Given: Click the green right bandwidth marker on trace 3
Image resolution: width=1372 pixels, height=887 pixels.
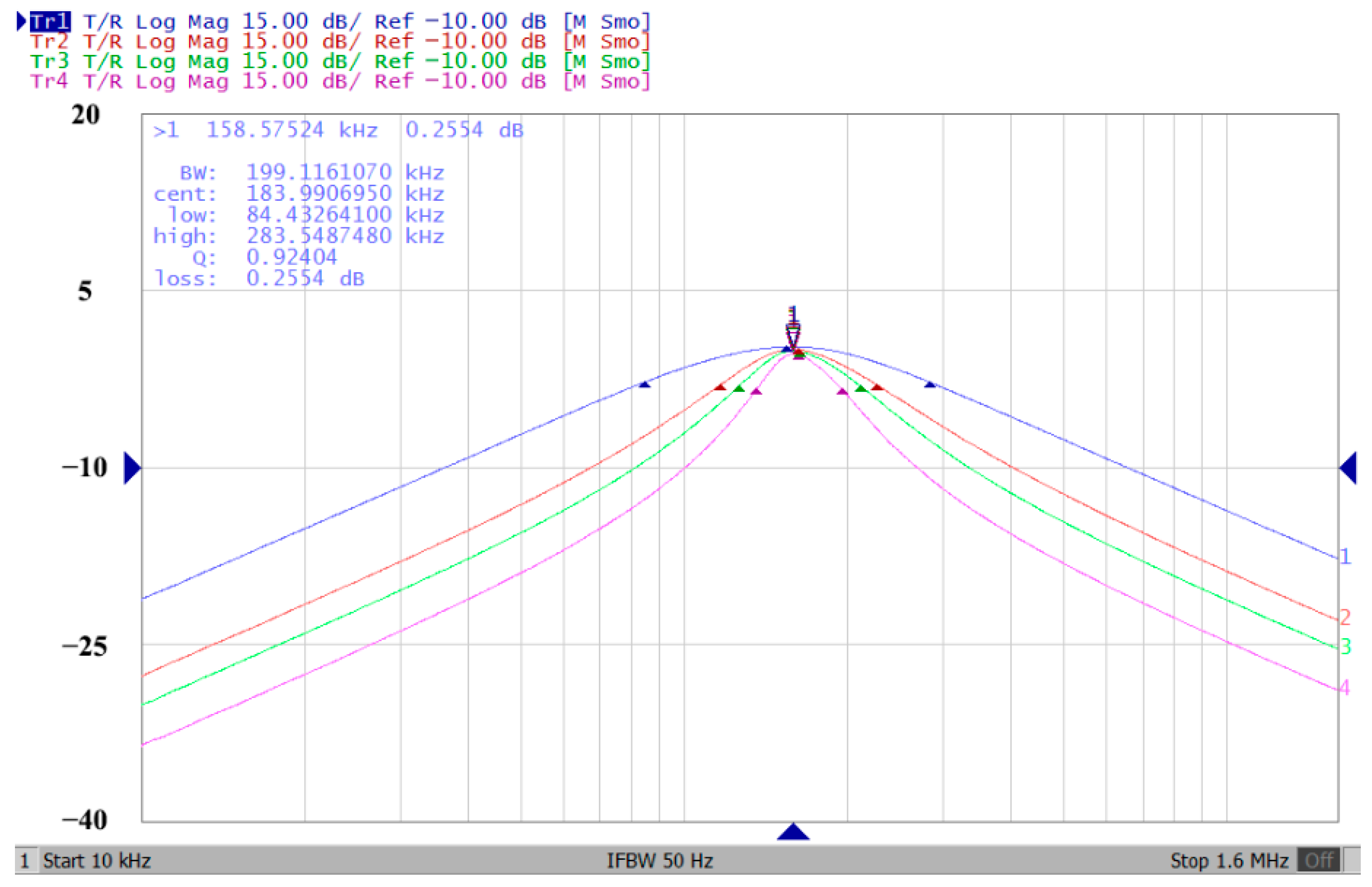Looking at the screenshot, I should pos(861,389).
